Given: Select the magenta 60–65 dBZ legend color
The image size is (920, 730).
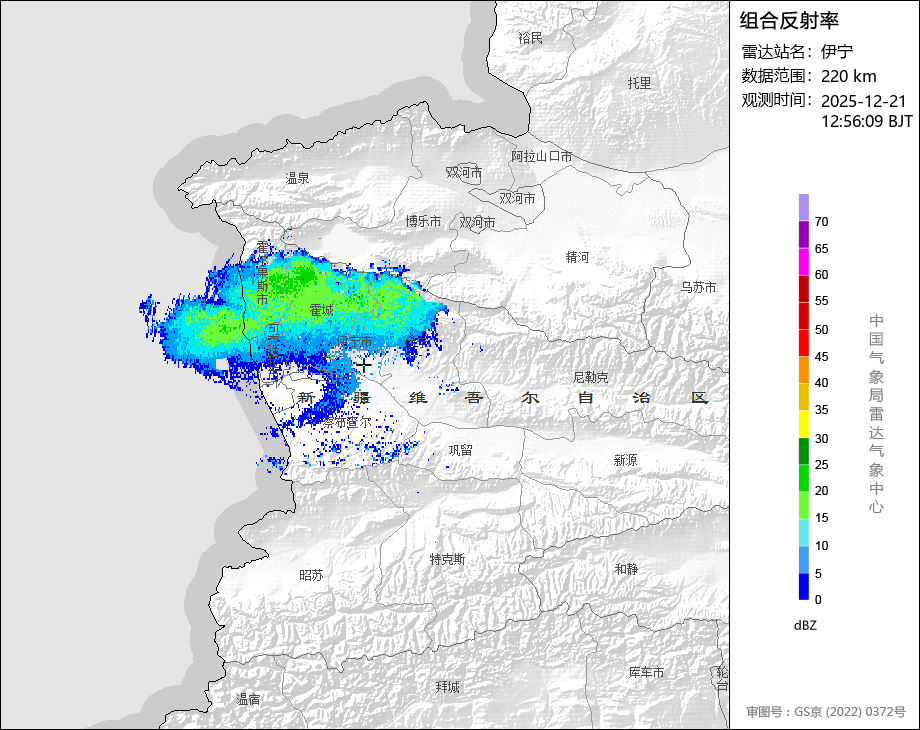Looking at the screenshot, I should tap(803, 261).
